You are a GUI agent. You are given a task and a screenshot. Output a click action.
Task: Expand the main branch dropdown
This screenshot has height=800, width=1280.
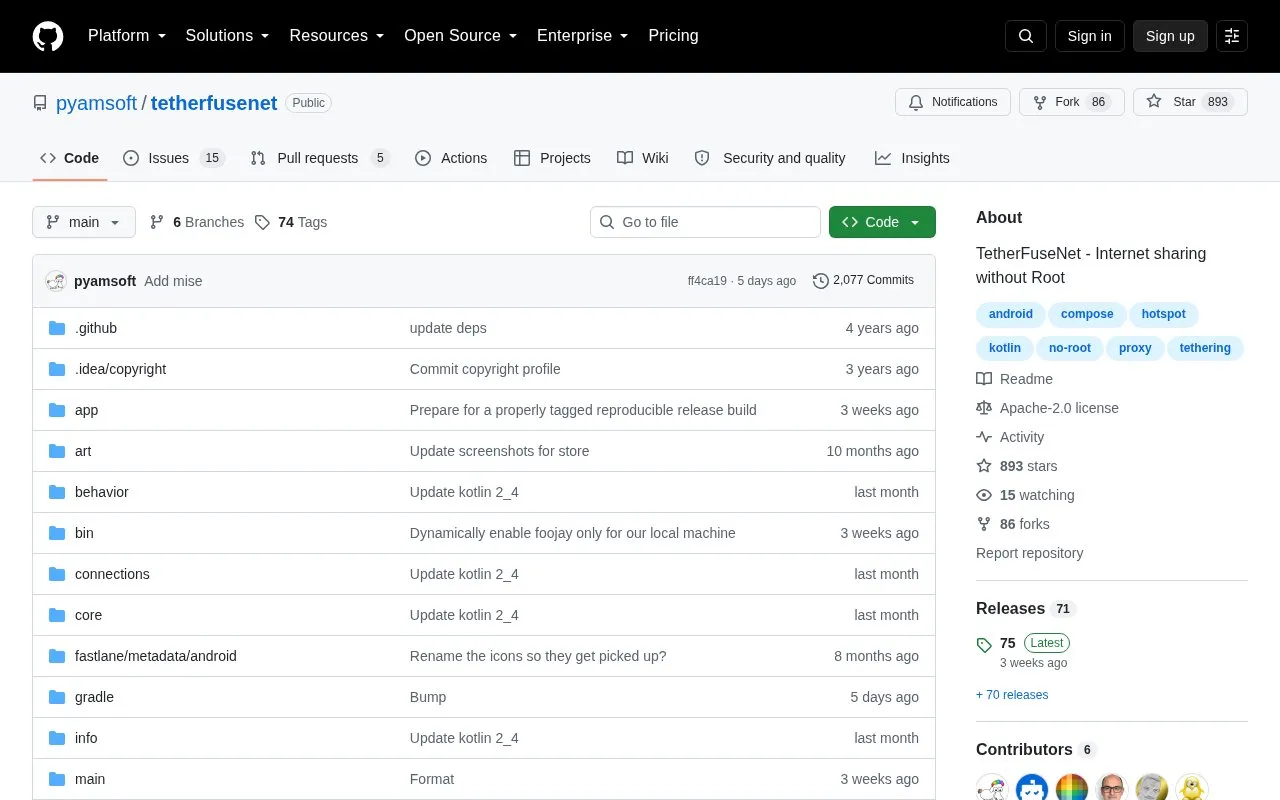pyautogui.click(x=84, y=222)
